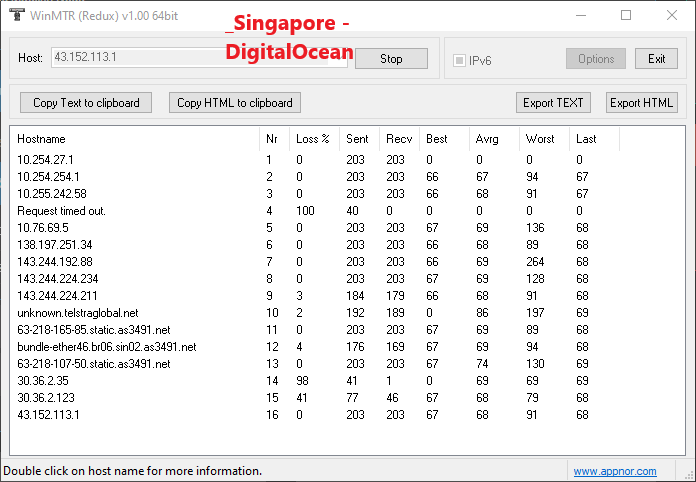Click the Host input field
The image size is (696, 482).
tap(199, 57)
